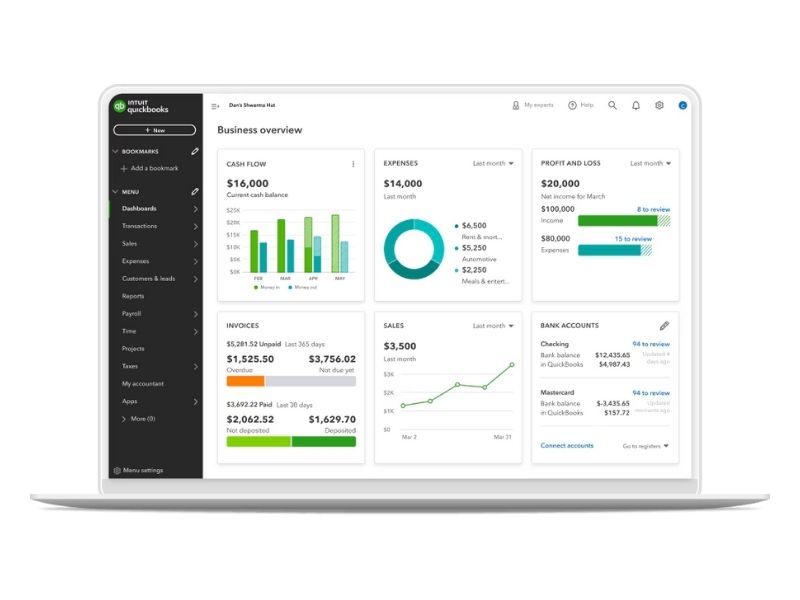Click the Dan's company name header
This screenshot has height=600, width=800.
[x=252, y=105]
